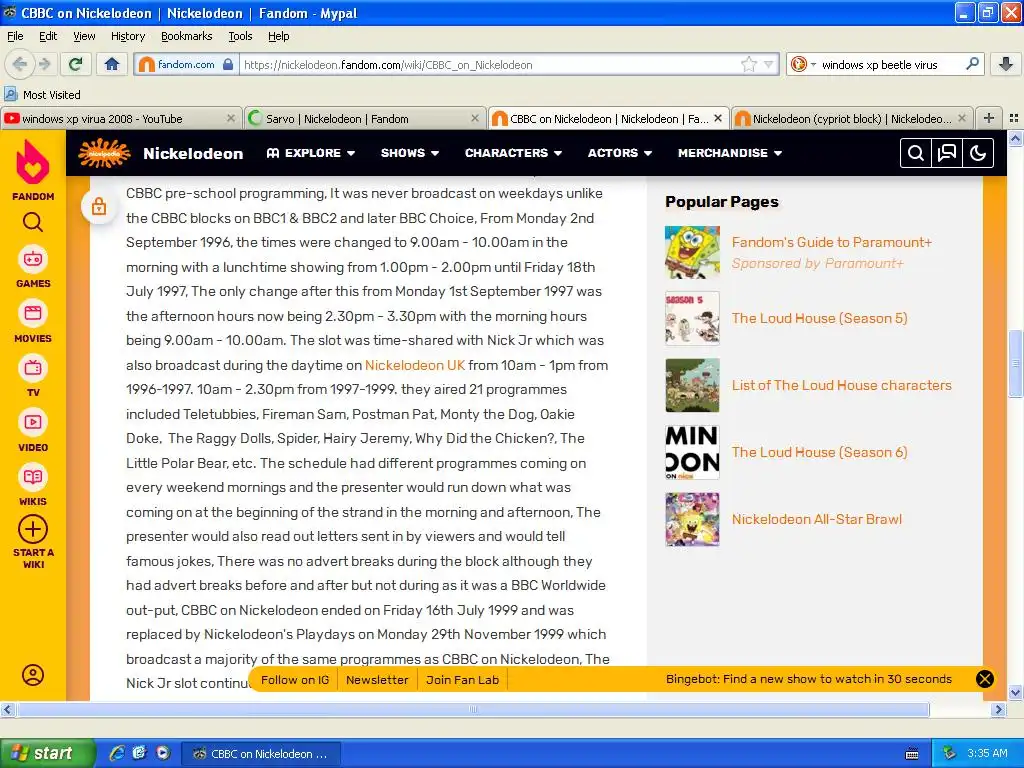Go forward with the browser forward arrow
Screen dimensions: 1024x768
pyautogui.click(x=44, y=64)
